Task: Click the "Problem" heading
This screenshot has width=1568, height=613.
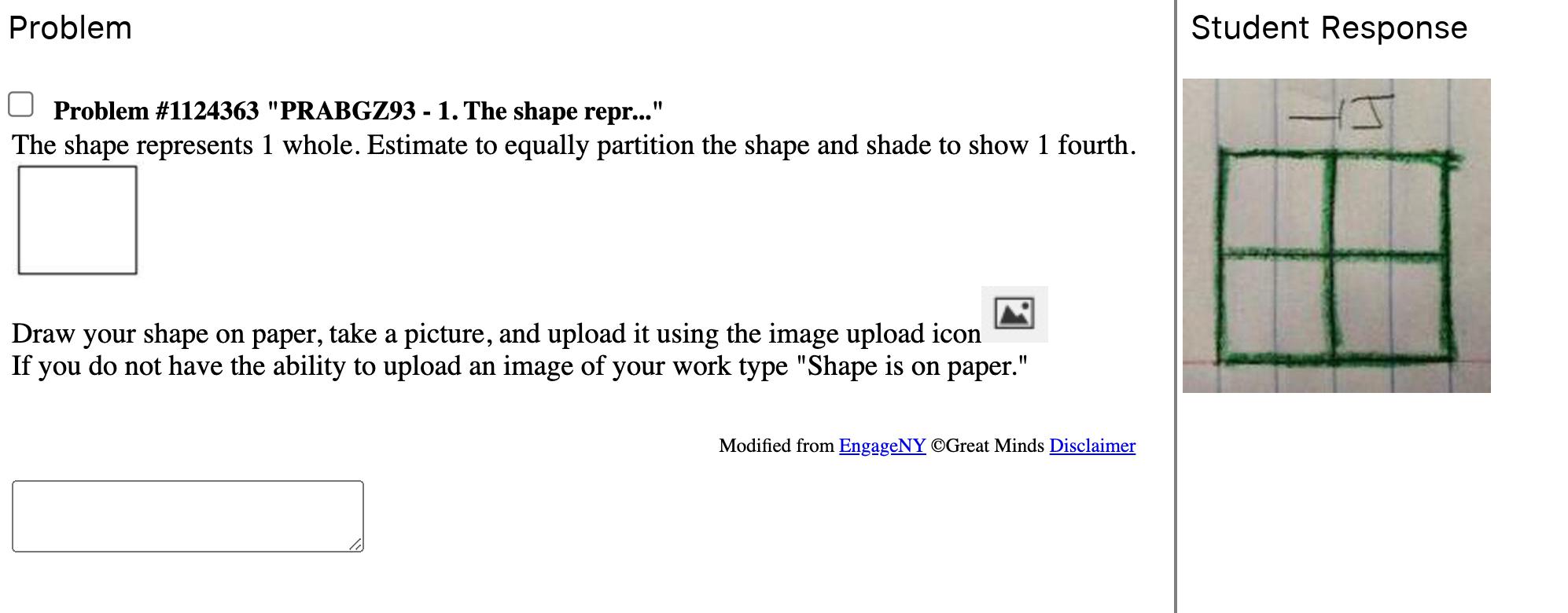Action: [70, 28]
